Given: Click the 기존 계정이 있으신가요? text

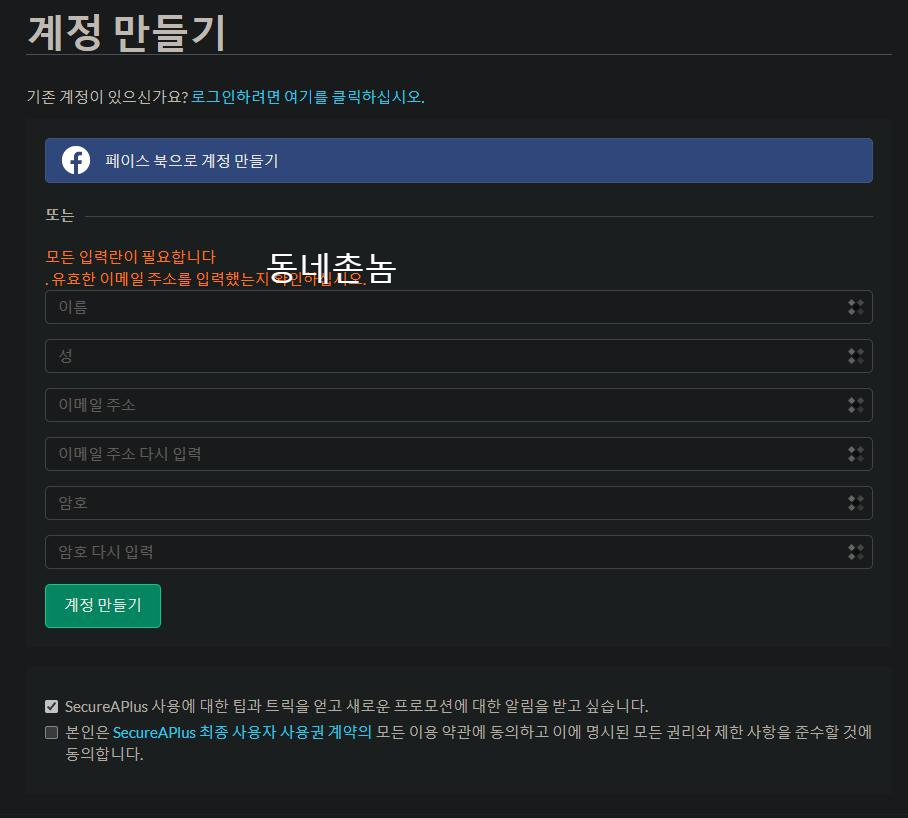Looking at the screenshot, I should (x=108, y=97).
